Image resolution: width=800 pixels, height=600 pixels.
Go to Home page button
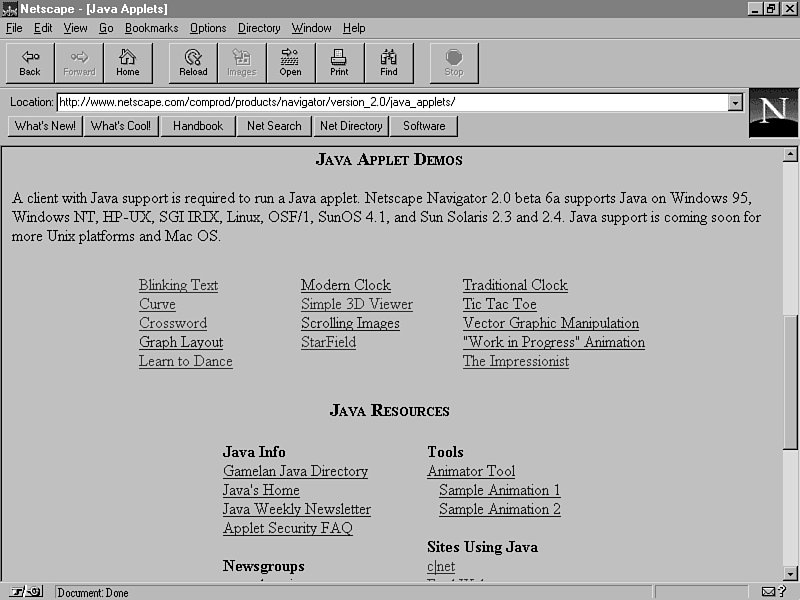(128, 63)
